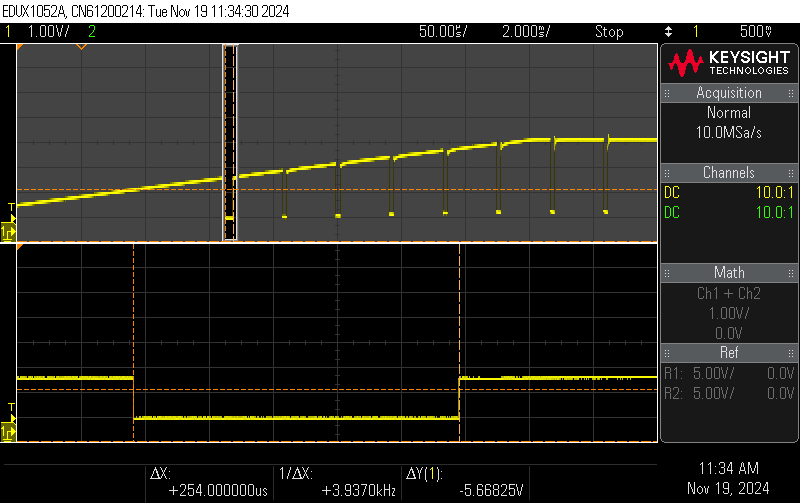The height and width of the screenshot is (503, 800).
Task: Click the right grip dots of Math header
Action: click(791, 273)
